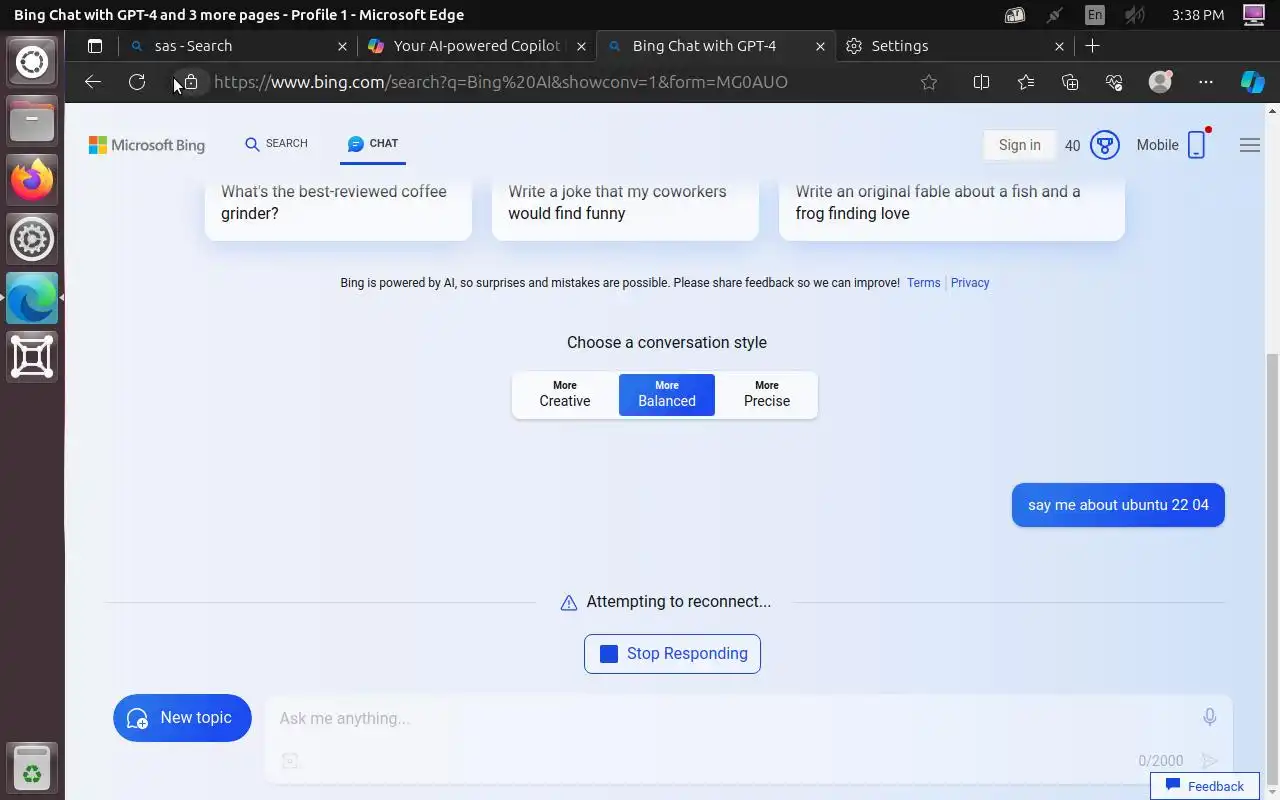Click the send message arrow icon
The image size is (1280, 800).
pyautogui.click(x=1210, y=761)
